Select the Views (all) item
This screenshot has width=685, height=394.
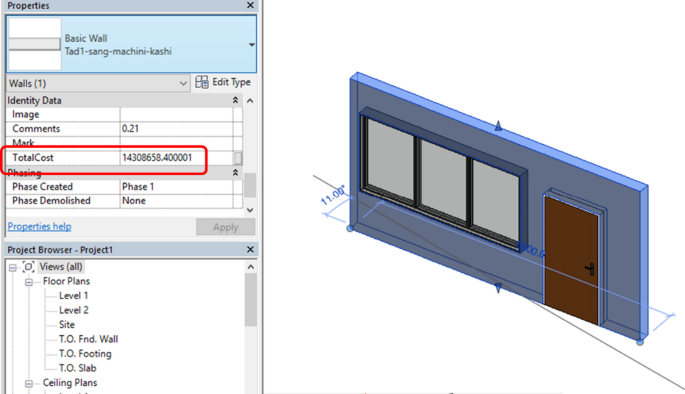pos(61,267)
